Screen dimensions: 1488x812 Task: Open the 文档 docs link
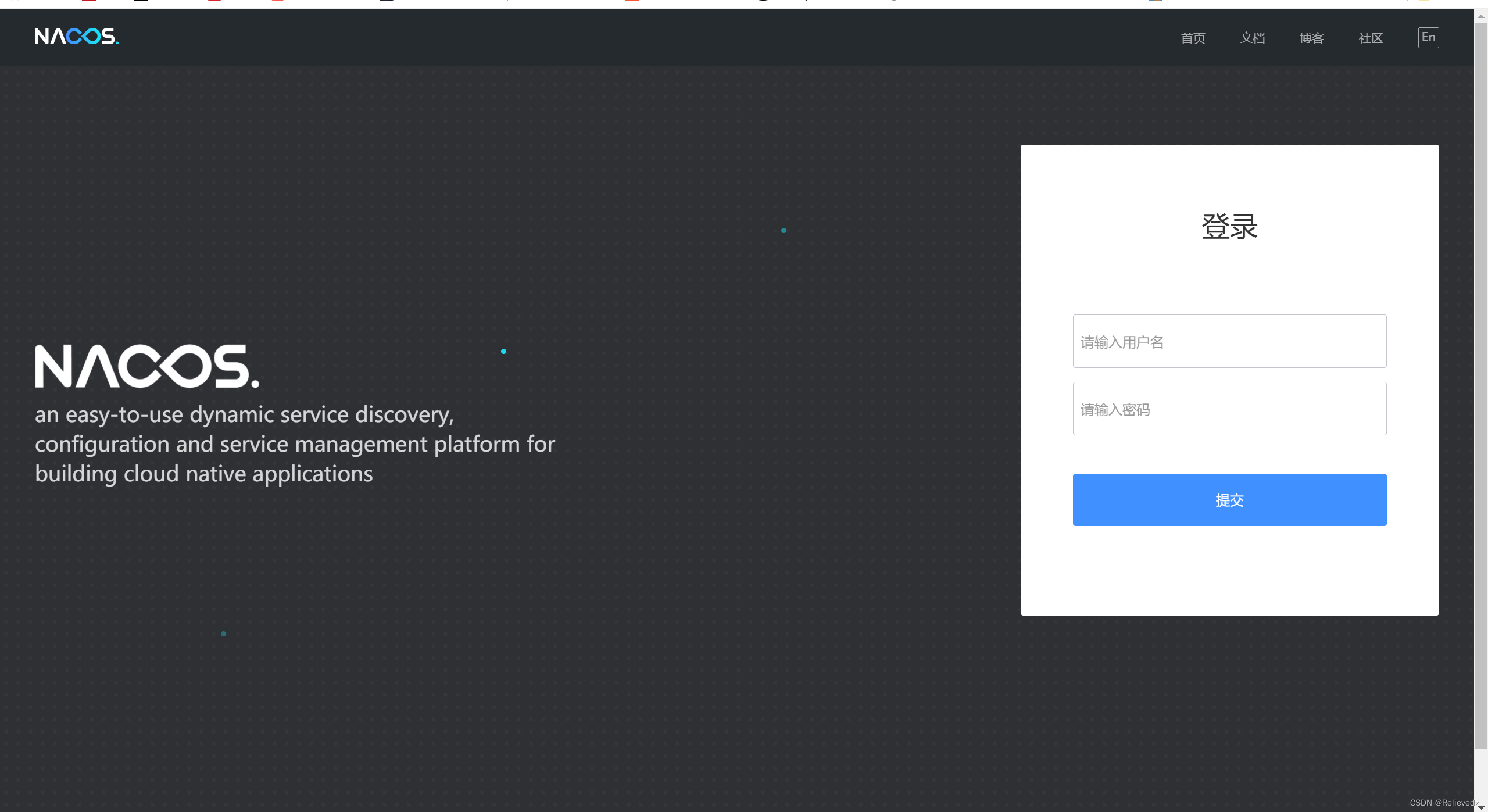(x=1252, y=38)
